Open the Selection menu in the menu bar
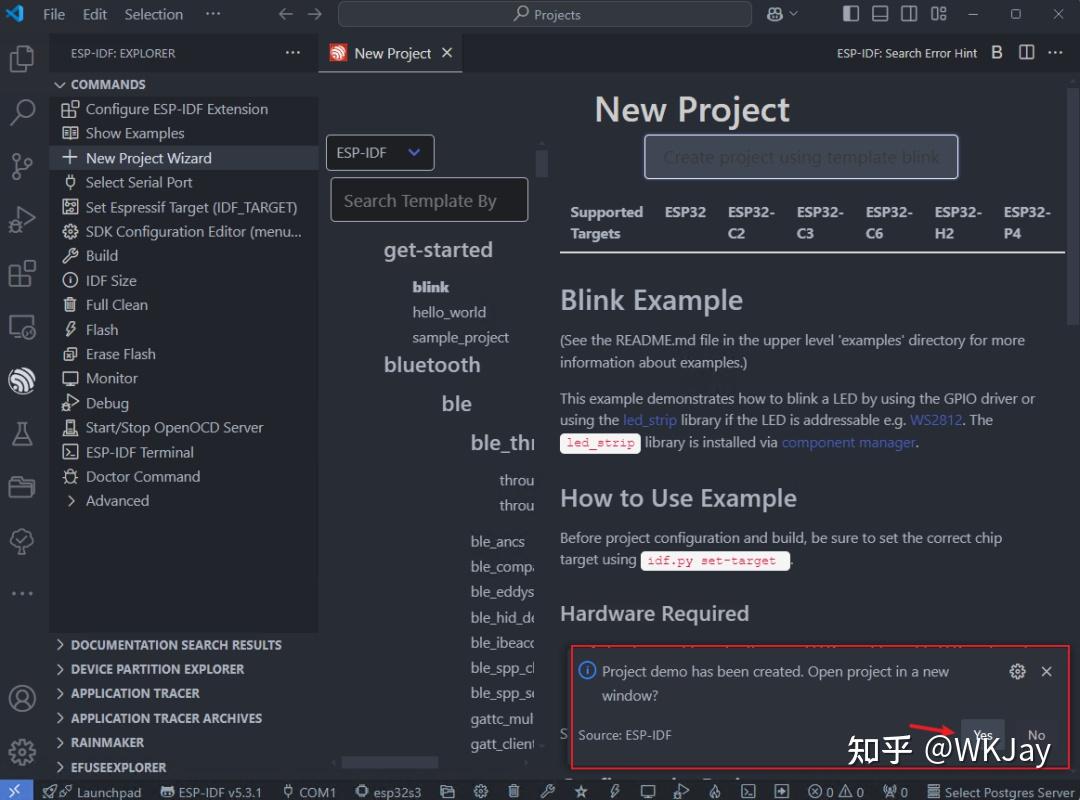1080x800 pixels. click(153, 14)
